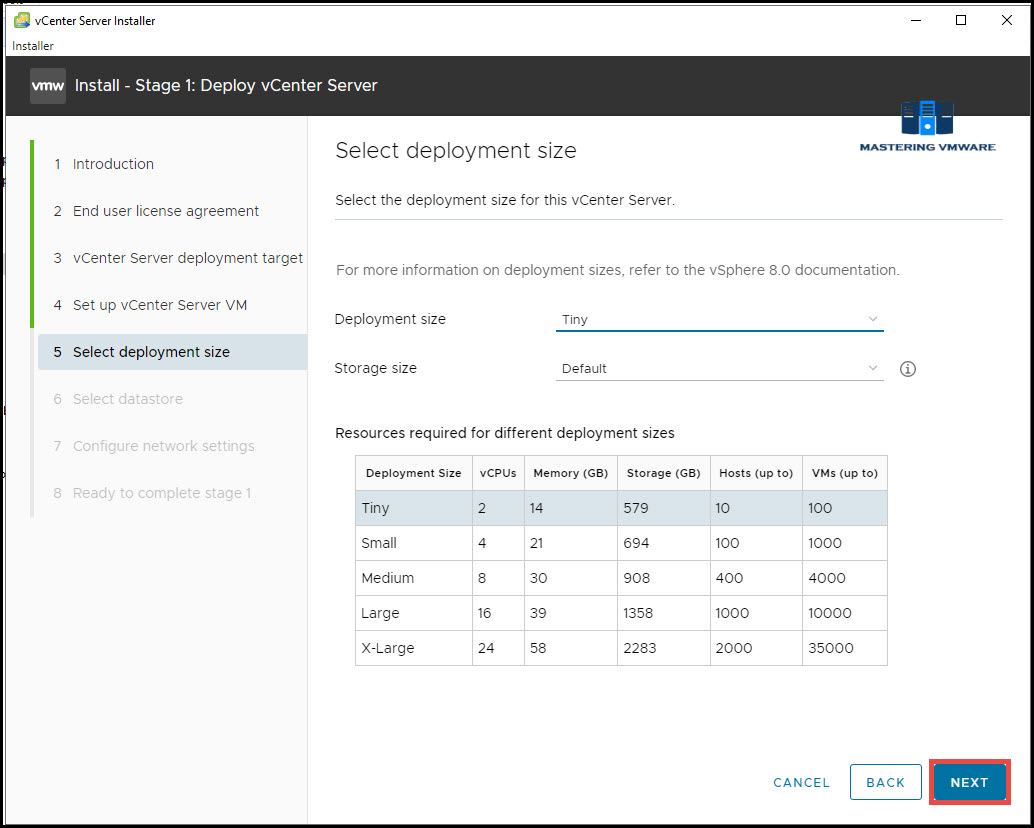The height and width of the screenshot is (828, 1034).
Task: Click Small storage value 694
Action: [636, 543]
